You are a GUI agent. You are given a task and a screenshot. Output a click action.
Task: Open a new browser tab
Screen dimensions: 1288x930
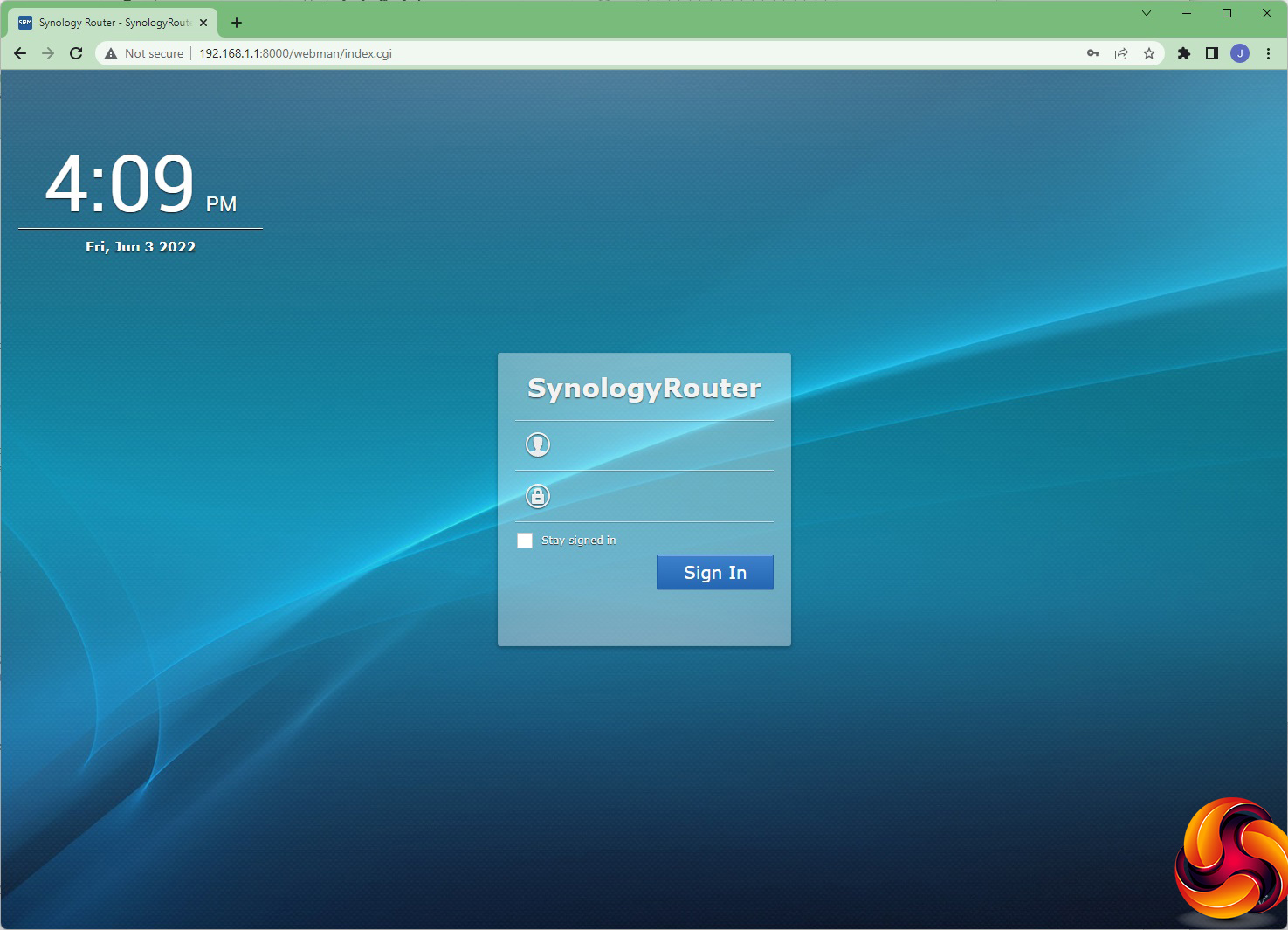click(x=237, y=23)
